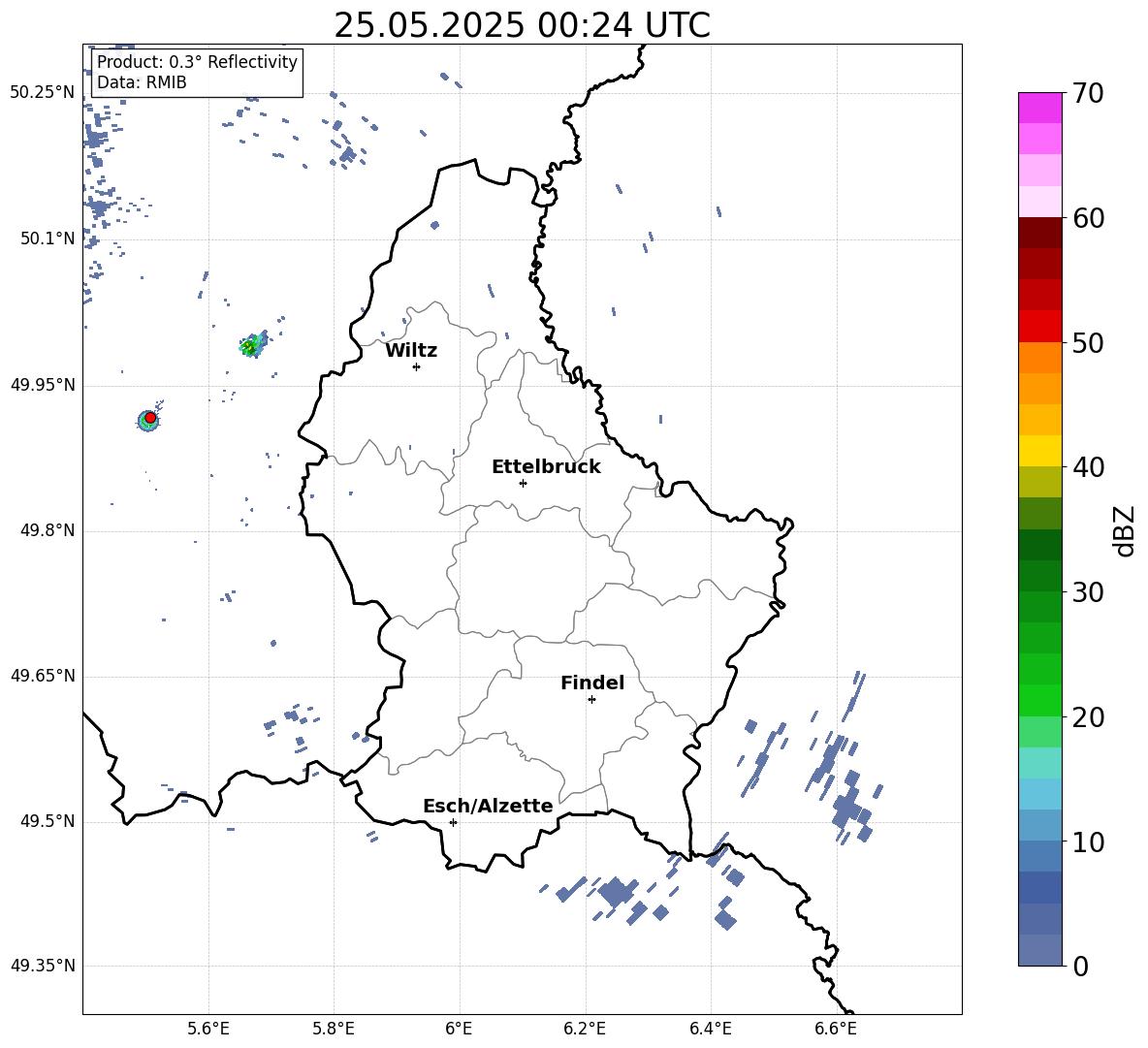Click the 49.35°N latitude tick label
The height and width of the screenshot is (1048, 1148).
coord(43,966)
